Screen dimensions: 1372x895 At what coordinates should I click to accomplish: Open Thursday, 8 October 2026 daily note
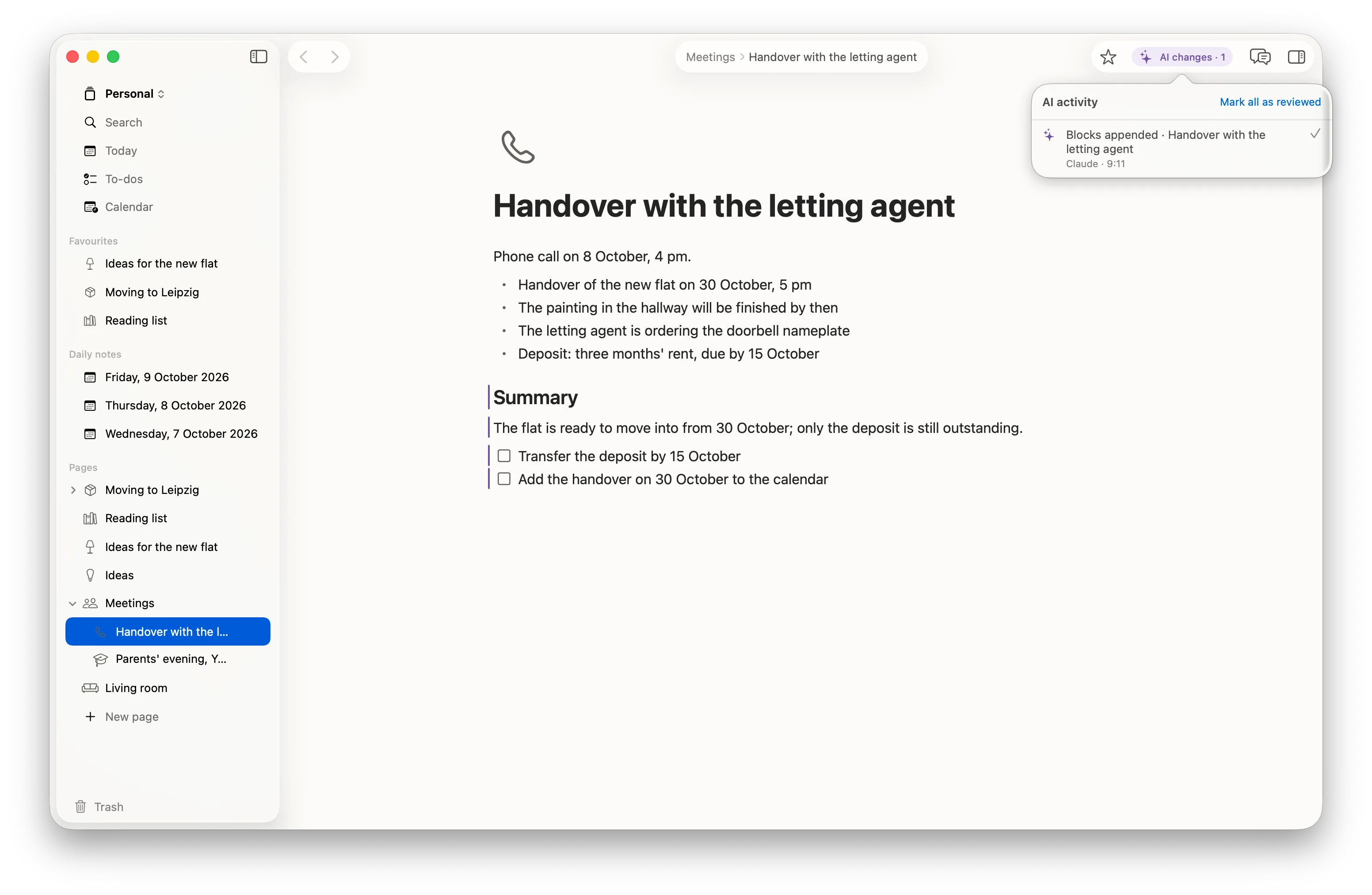coord(168,405)
